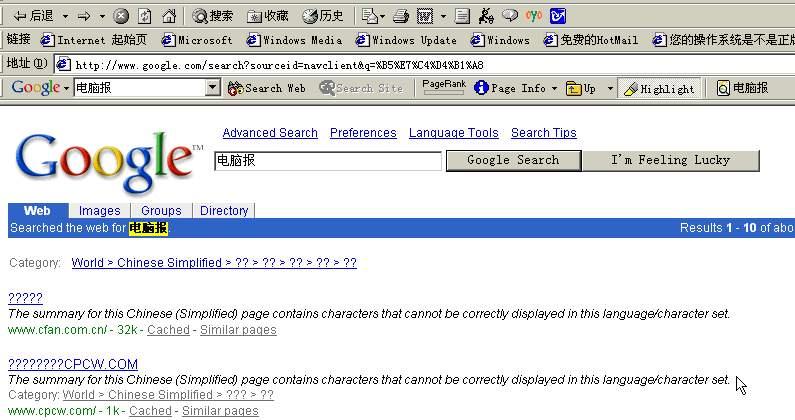Click the Print icon in toolbar
The width and height of the screenshot is (795, 420).
point(400,16)
